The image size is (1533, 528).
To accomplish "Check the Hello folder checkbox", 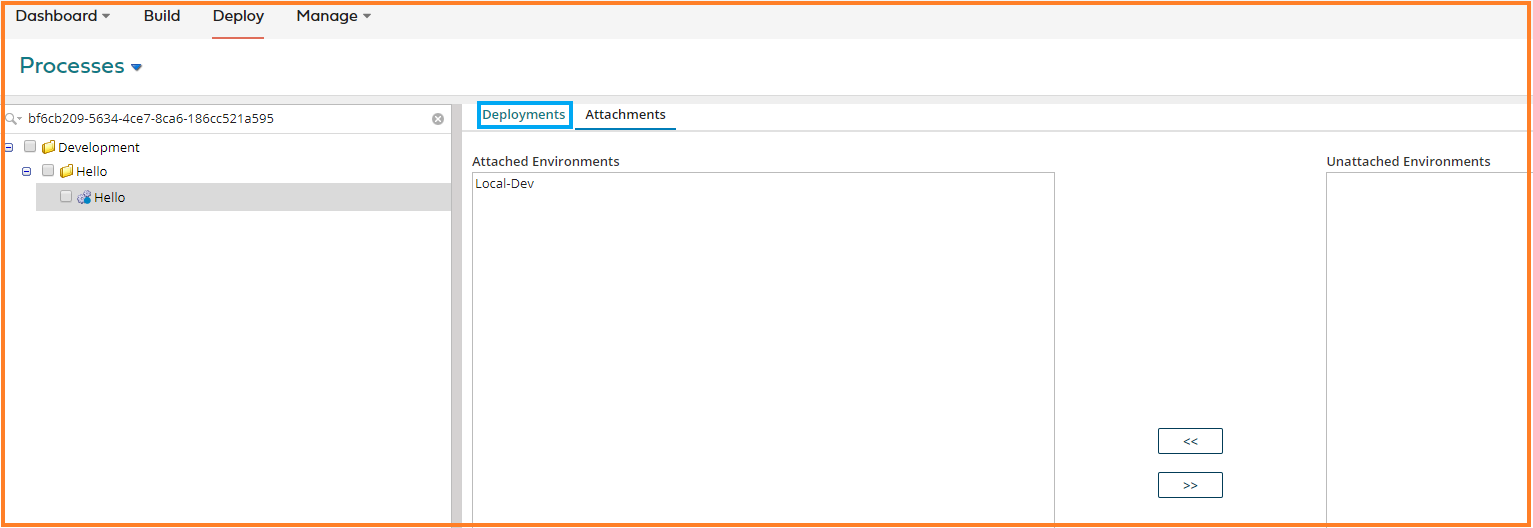I will pos(48,171).
